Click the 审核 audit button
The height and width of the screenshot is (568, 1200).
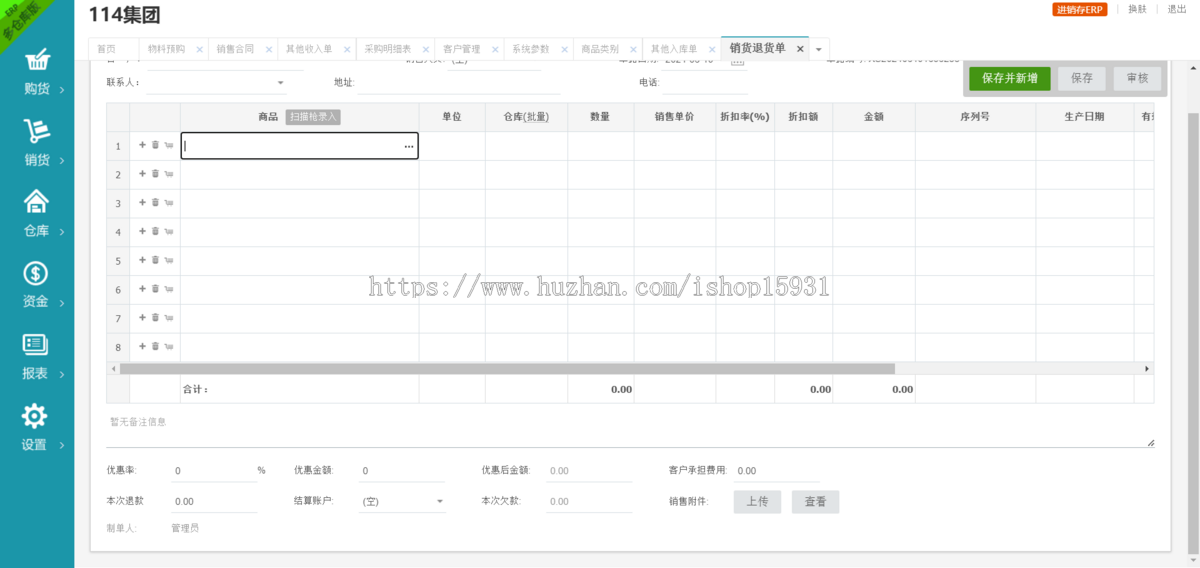click(x=1137, y=78)
